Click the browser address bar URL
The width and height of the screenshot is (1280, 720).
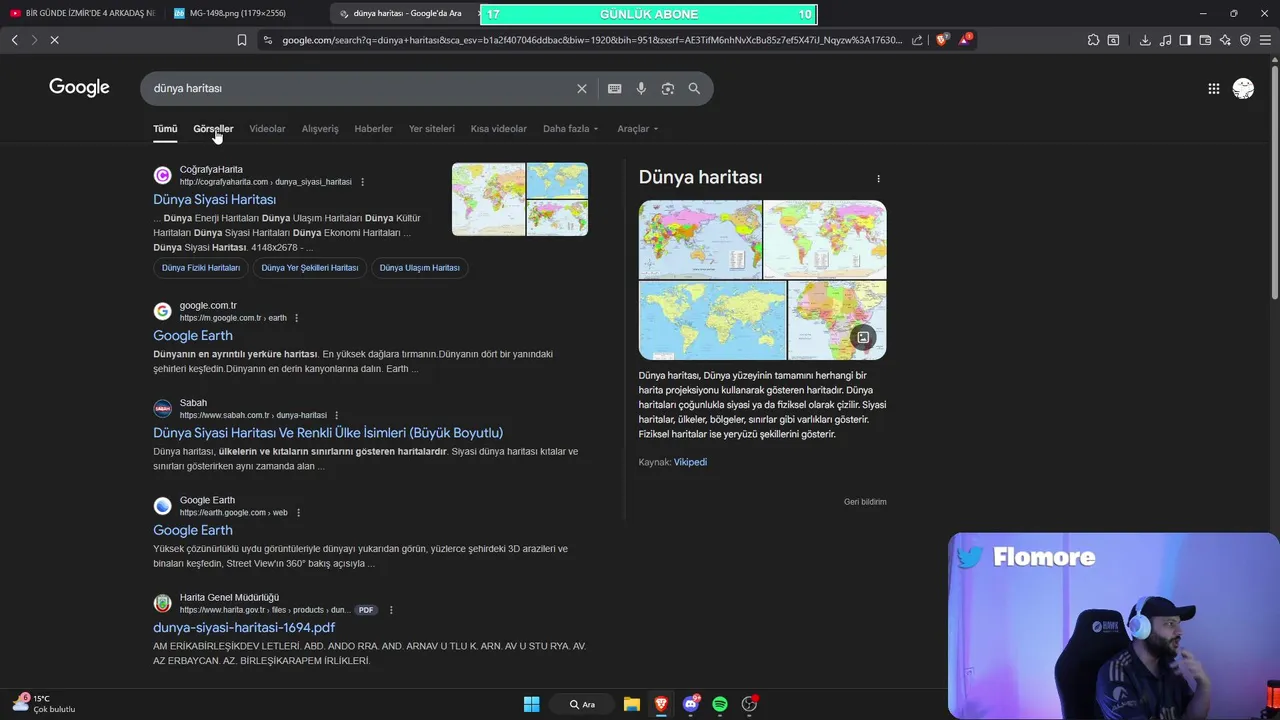[592, 40]
